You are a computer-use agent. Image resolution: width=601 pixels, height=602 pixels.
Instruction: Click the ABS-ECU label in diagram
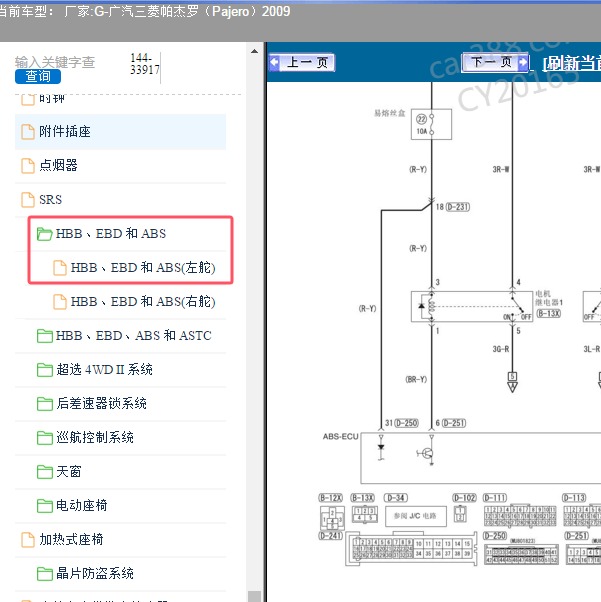pyautogui.click(x=341, y=437)
